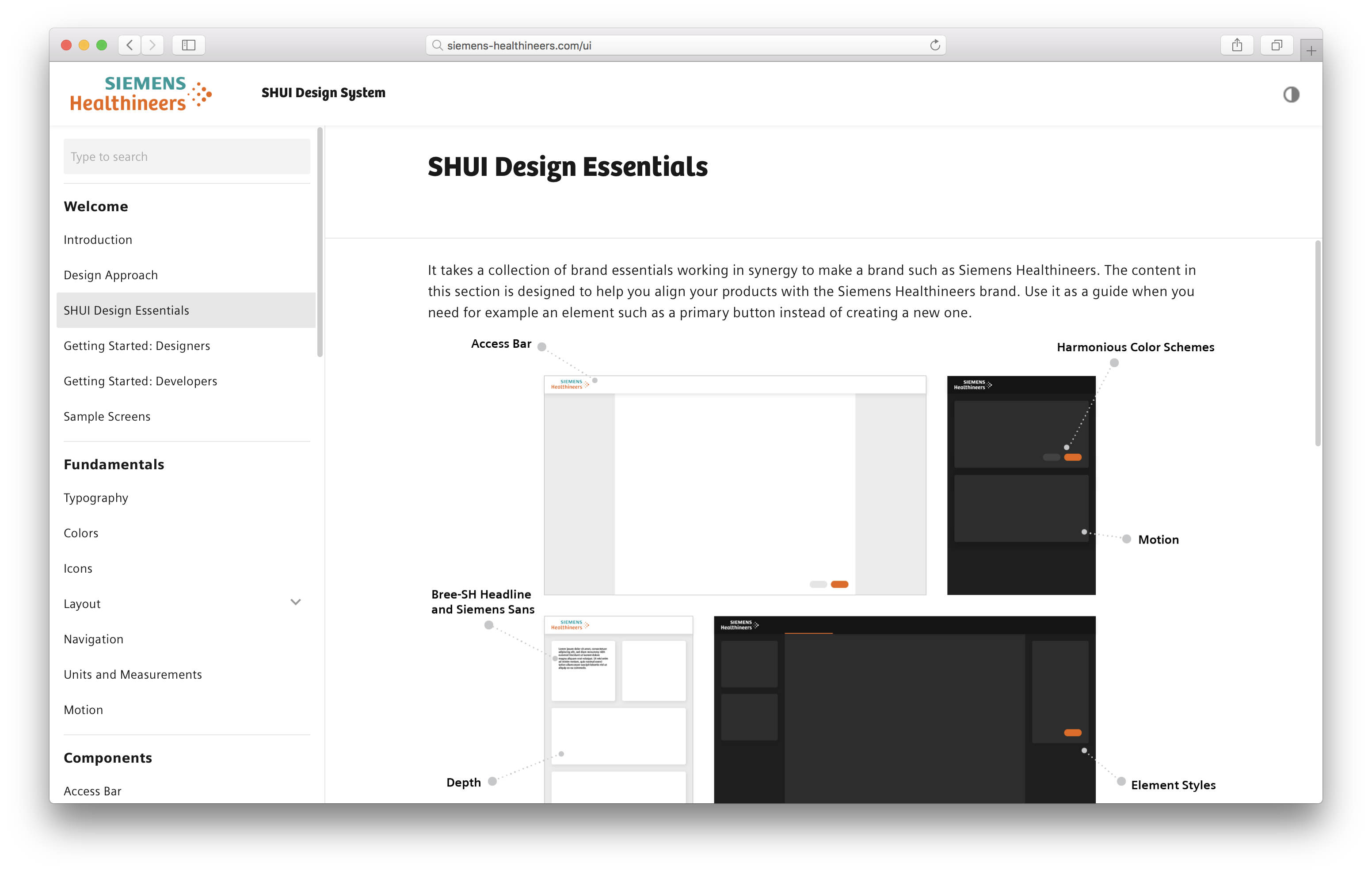Click the search input field

click(x=186, y=155)
